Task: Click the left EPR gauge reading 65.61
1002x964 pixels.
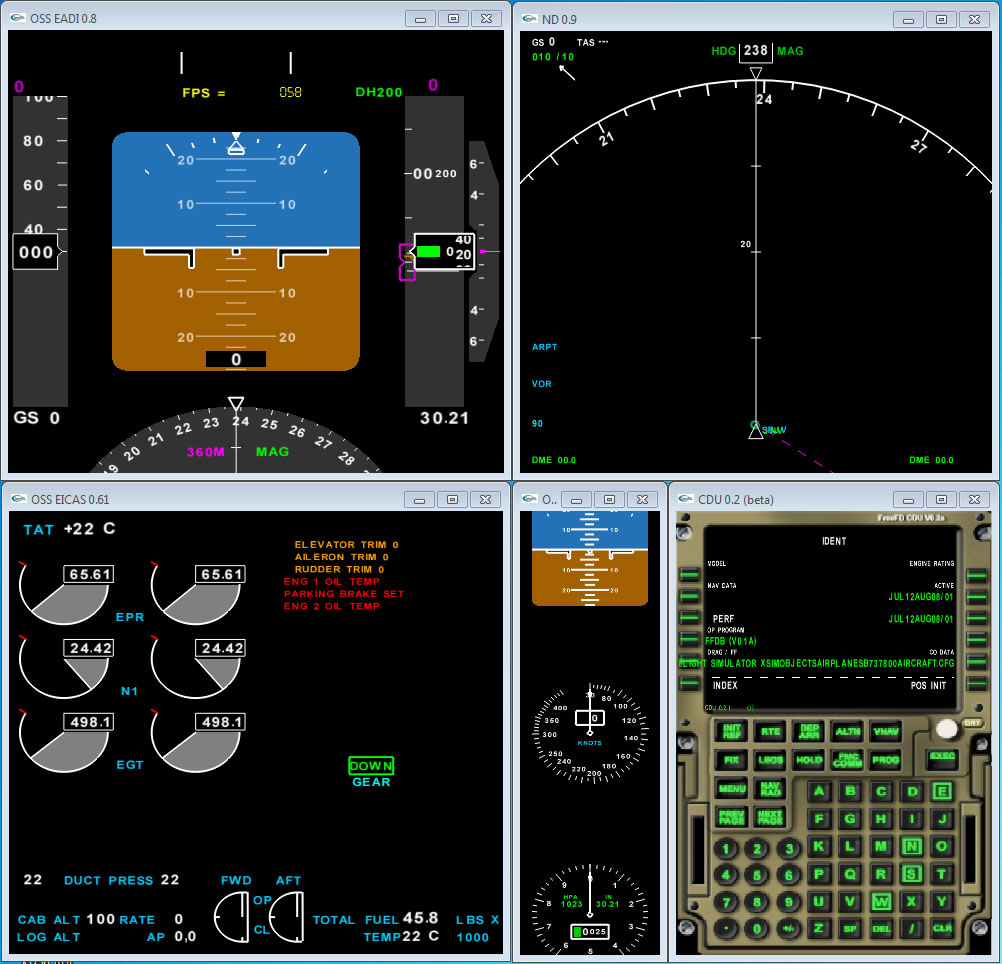Action: pyautogui.click(x=64, y=593)
